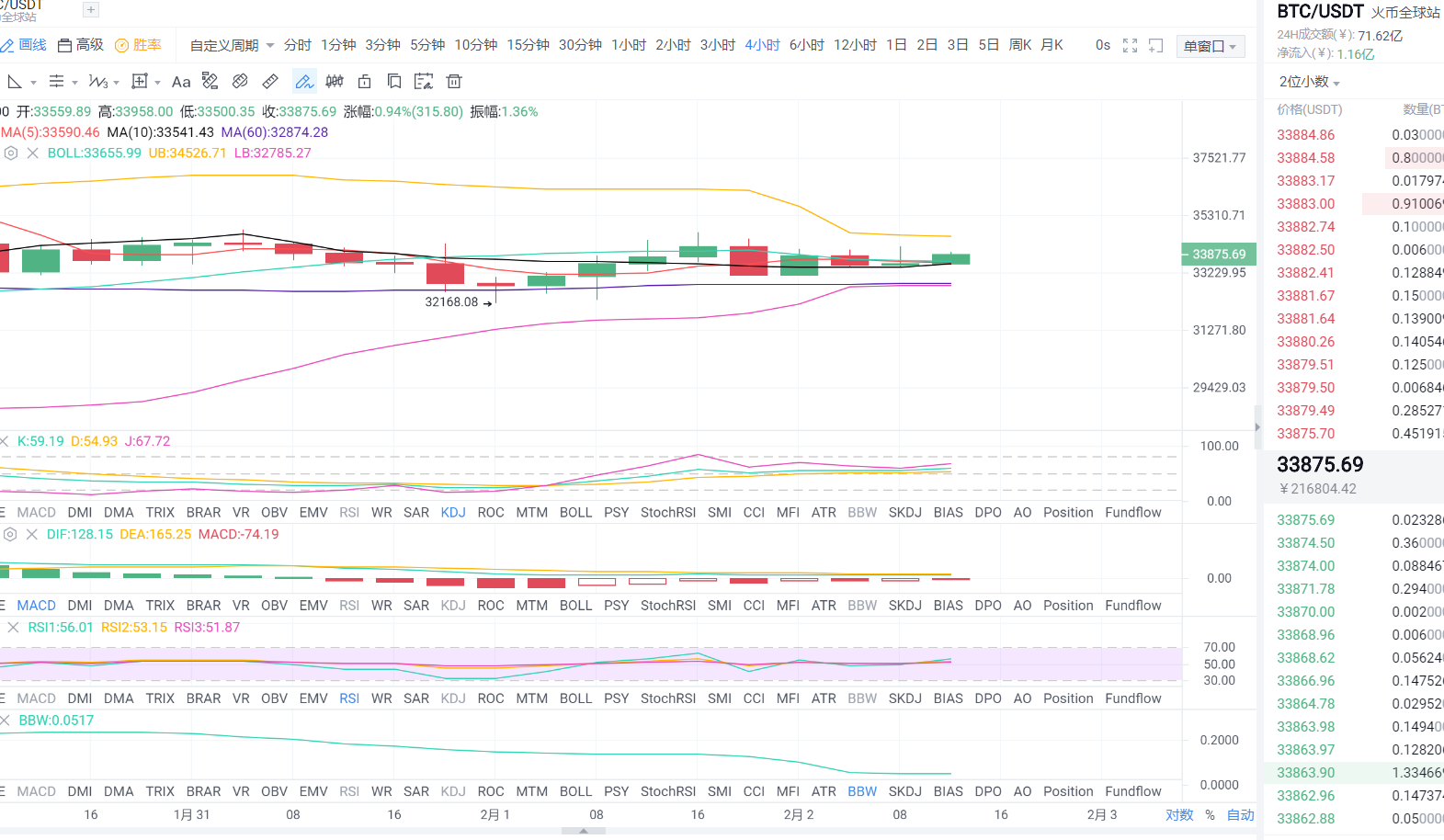Select the wave pattern drawing tool
The width and height of the screenshot is (1444, 840).
click(97, 82)
